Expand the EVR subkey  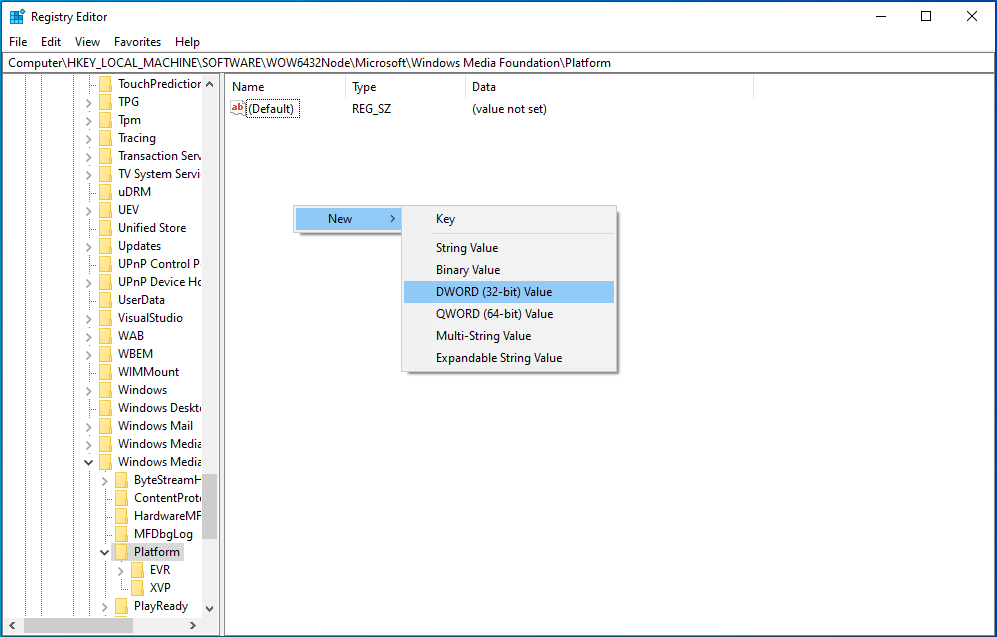coord(120,571)
